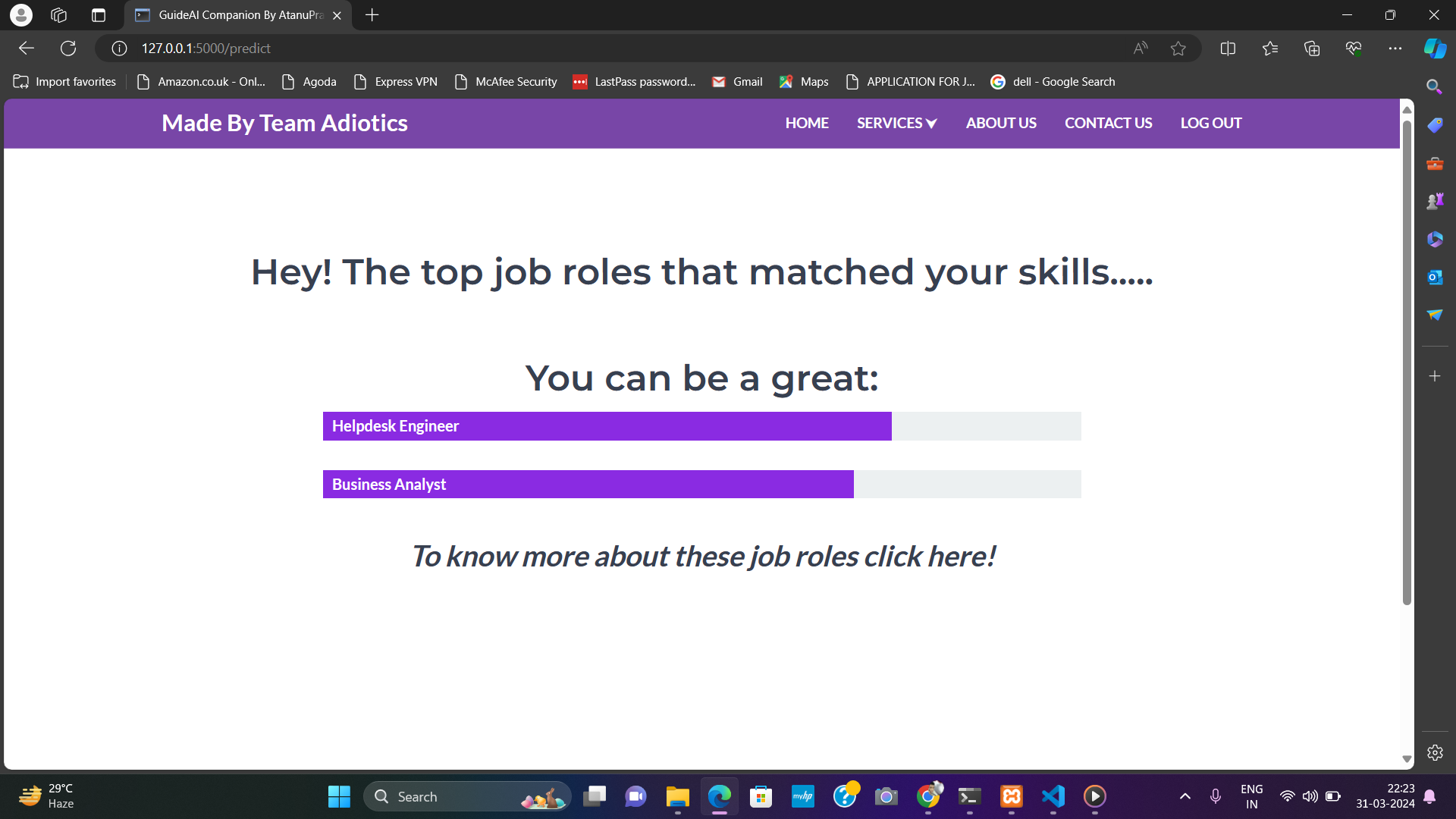Refresh the page with reload icon

[x=68, y=49]
